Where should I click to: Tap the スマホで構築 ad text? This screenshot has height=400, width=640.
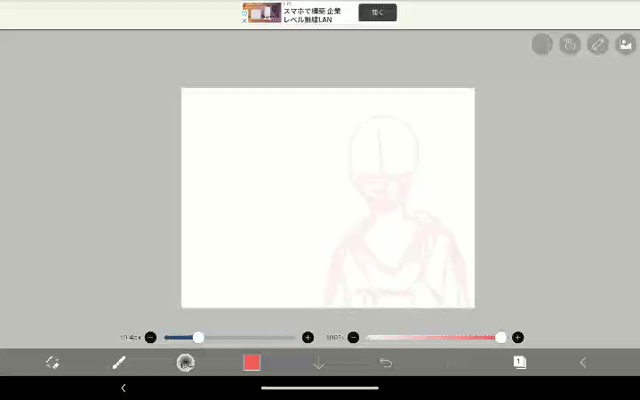pyautogui.click(x=312, y=15)
